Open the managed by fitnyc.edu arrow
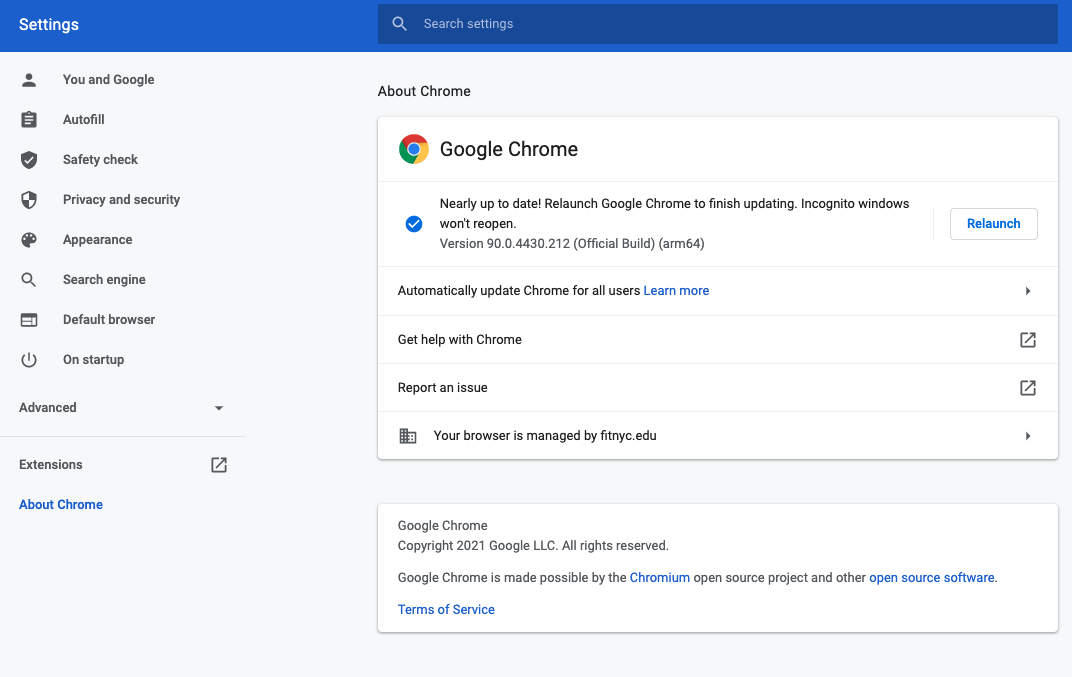 pos(1028,436)
